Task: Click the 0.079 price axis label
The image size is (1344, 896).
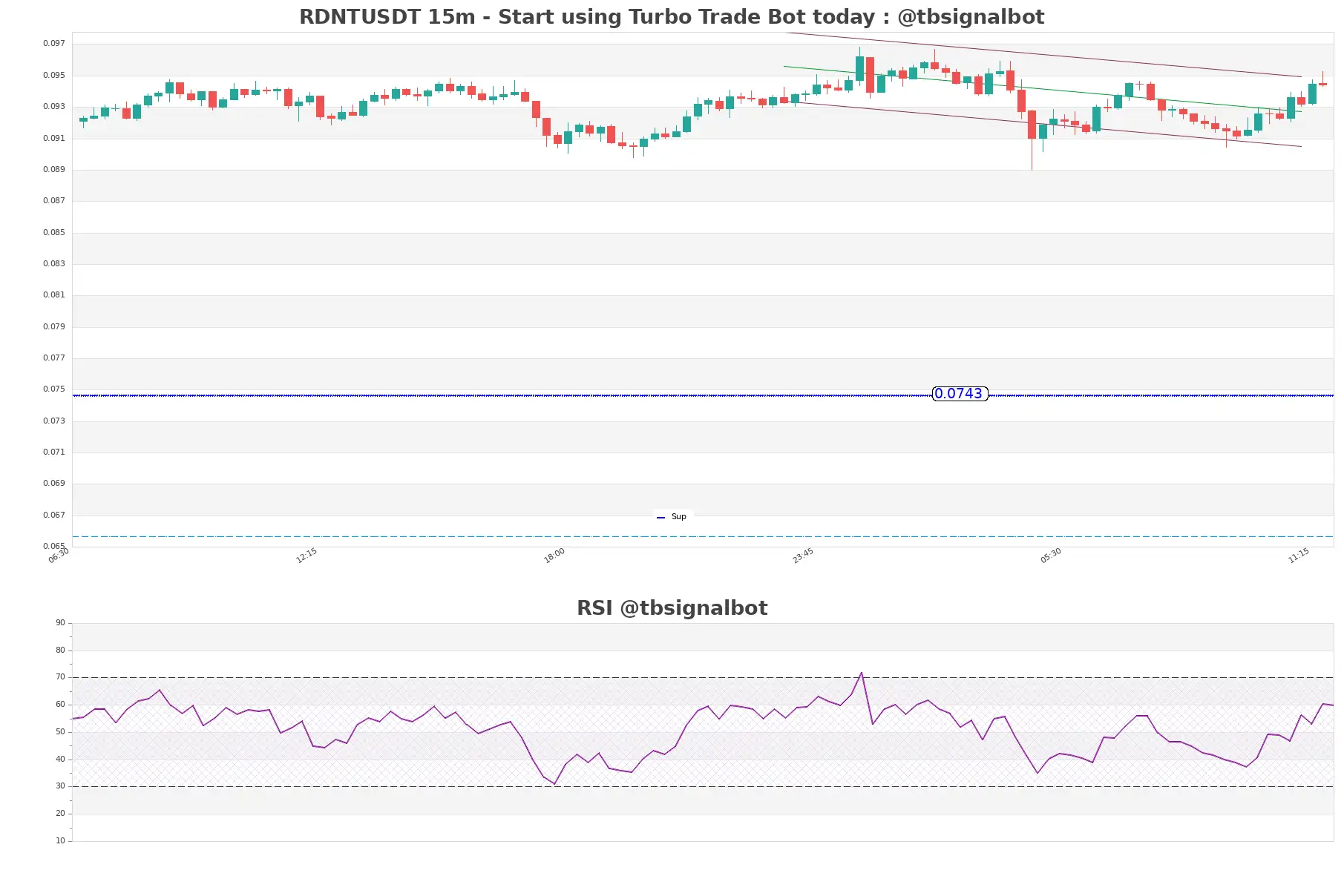Action: (53, 326)
